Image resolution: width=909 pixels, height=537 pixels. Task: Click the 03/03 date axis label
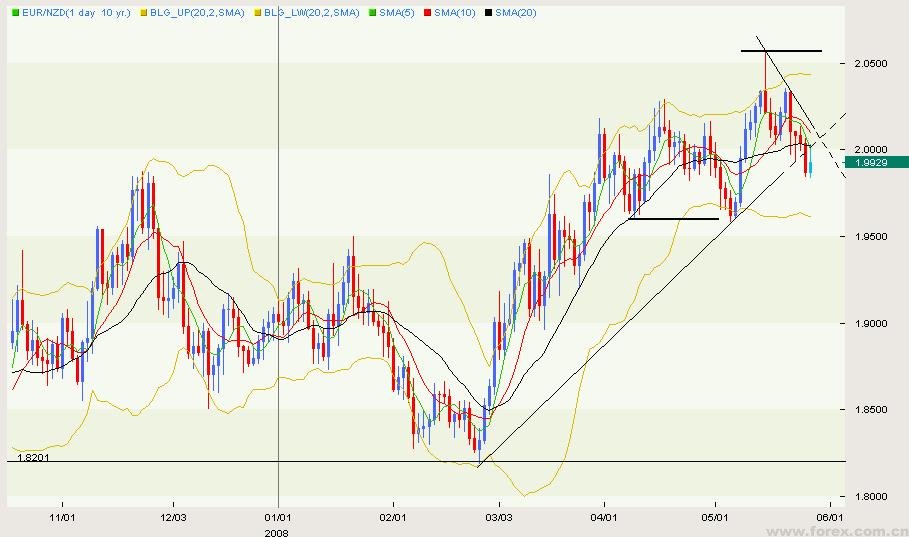pyautogui.click(x=499, y=516)
